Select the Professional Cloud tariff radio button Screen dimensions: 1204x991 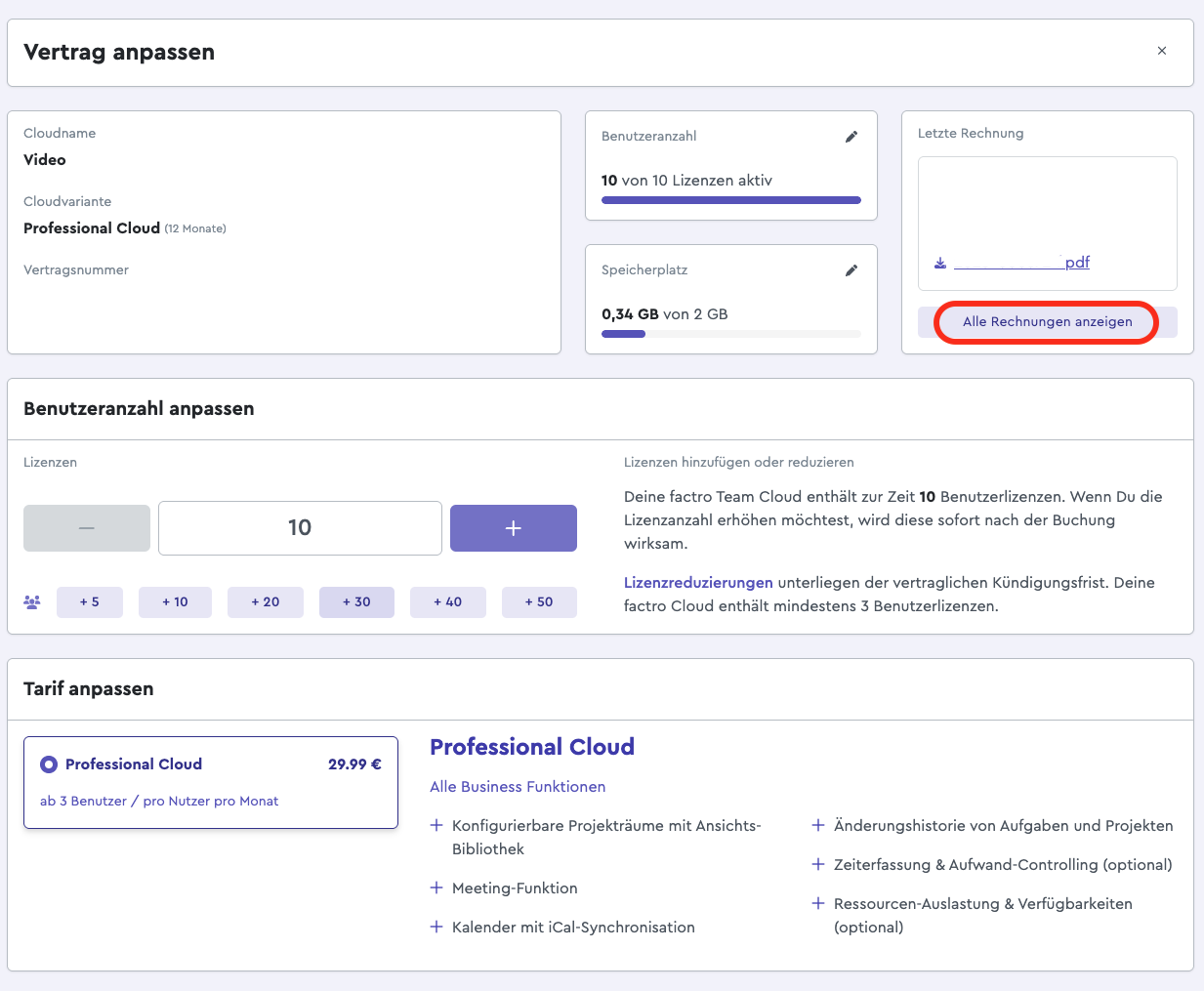(49, 764)
